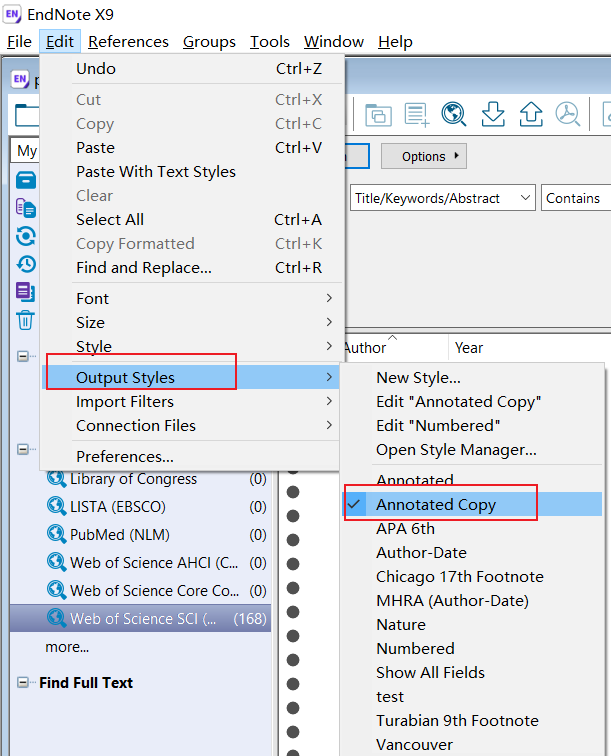Viewport: 611px width, 756px height.
Task: Open the Groups menu
Action: click(209, 42)
